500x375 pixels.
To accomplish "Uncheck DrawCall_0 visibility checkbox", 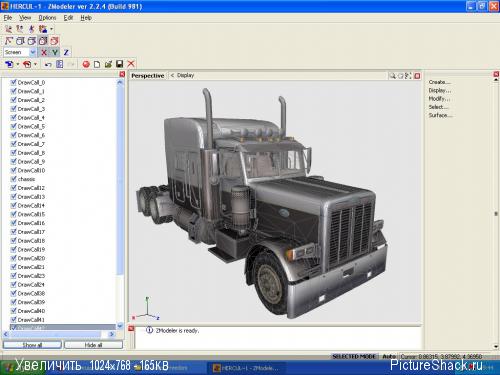I will [x=14, y=82].
